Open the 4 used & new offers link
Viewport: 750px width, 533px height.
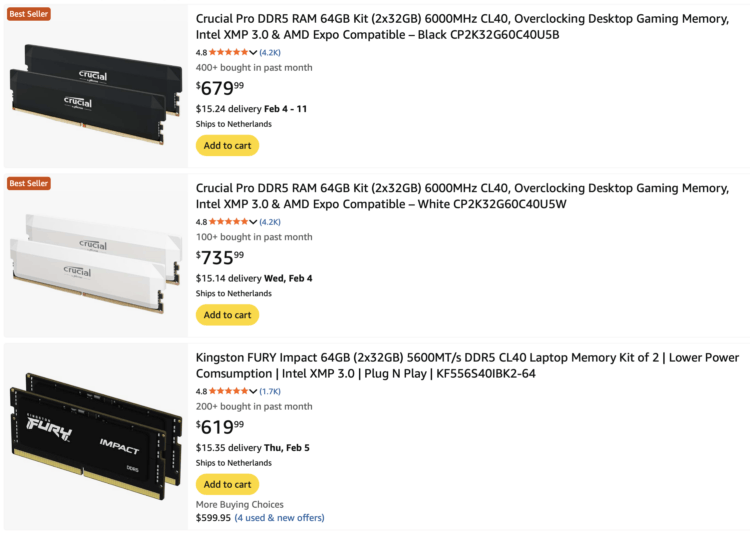(x=279, y=518)
